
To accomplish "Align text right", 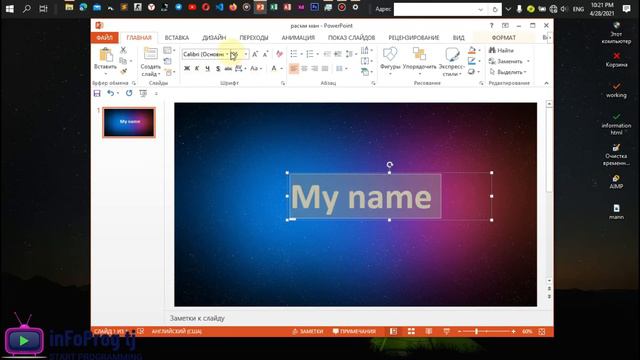I will tap(314, 69).
